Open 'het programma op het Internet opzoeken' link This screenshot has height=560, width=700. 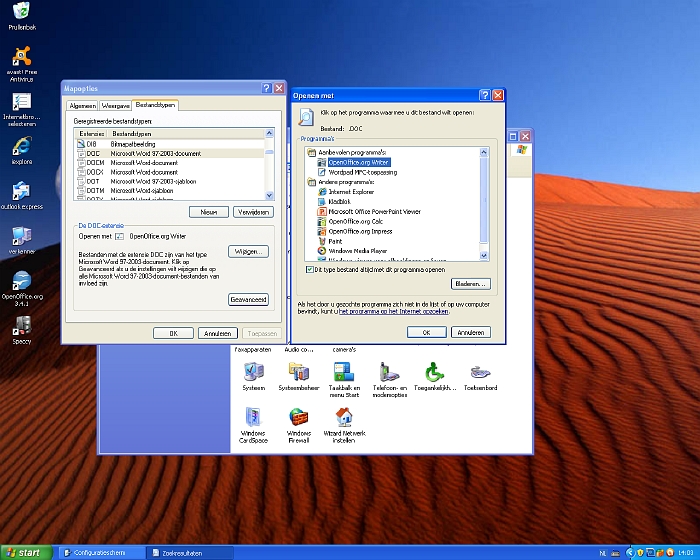pyautogui.click(x=393, y=311)
